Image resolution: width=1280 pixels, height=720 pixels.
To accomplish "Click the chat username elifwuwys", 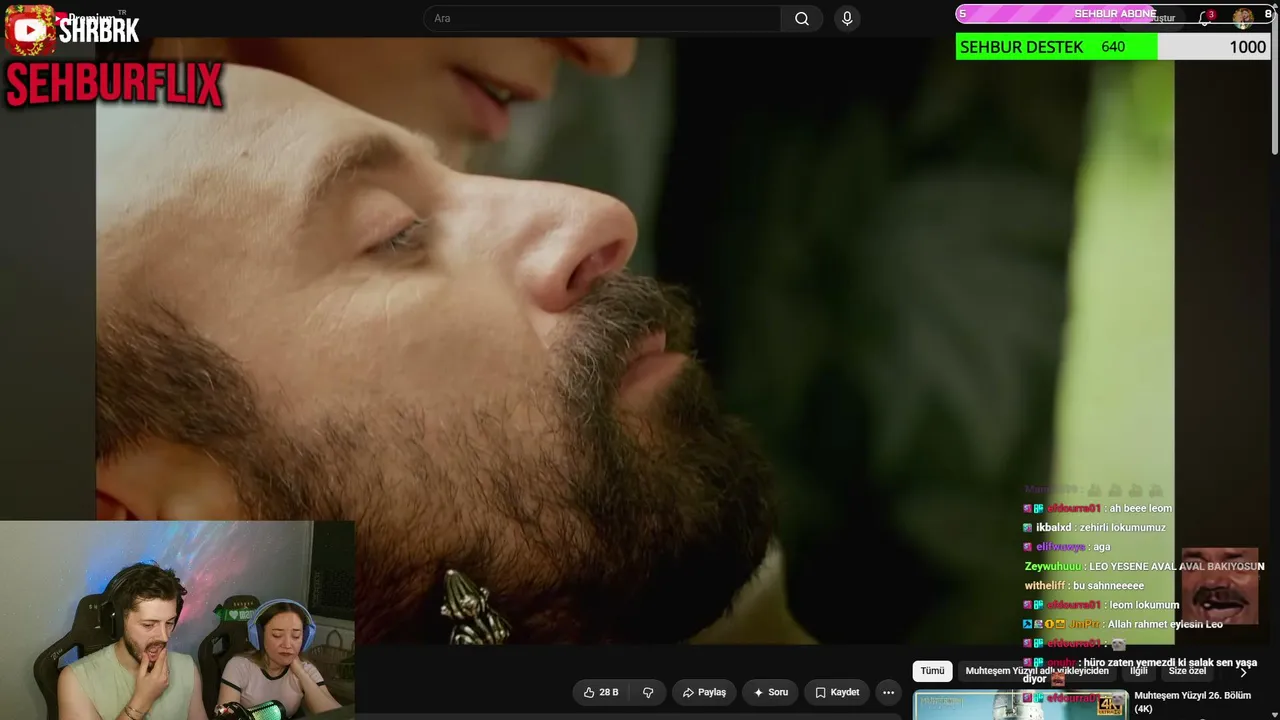I will pyautogui.click(x=1060, y=547).
